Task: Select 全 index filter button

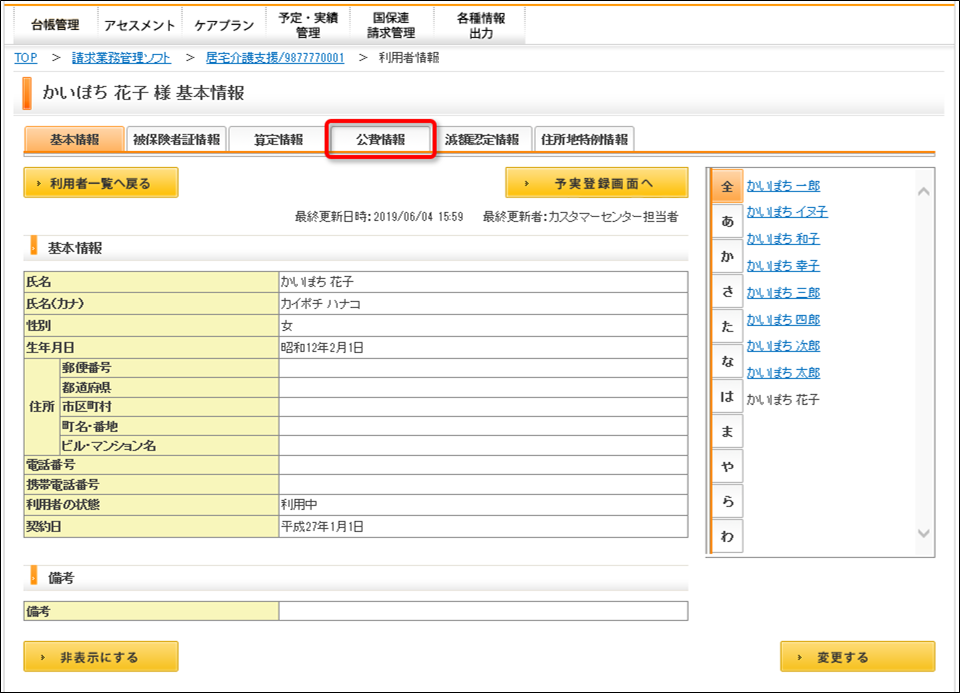Action: point(727,186)
